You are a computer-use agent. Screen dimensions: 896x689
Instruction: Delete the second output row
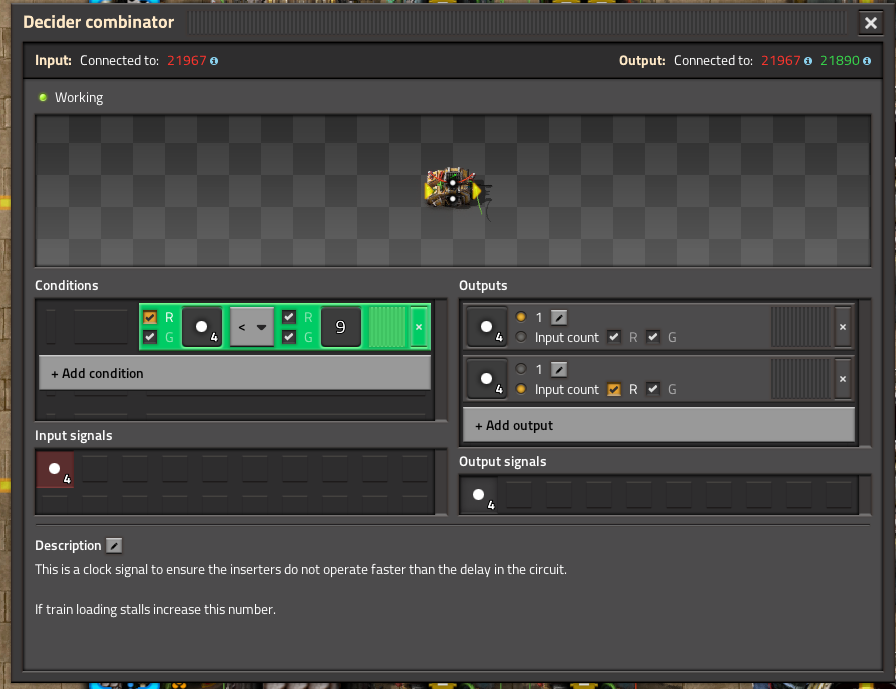[843, 379]
